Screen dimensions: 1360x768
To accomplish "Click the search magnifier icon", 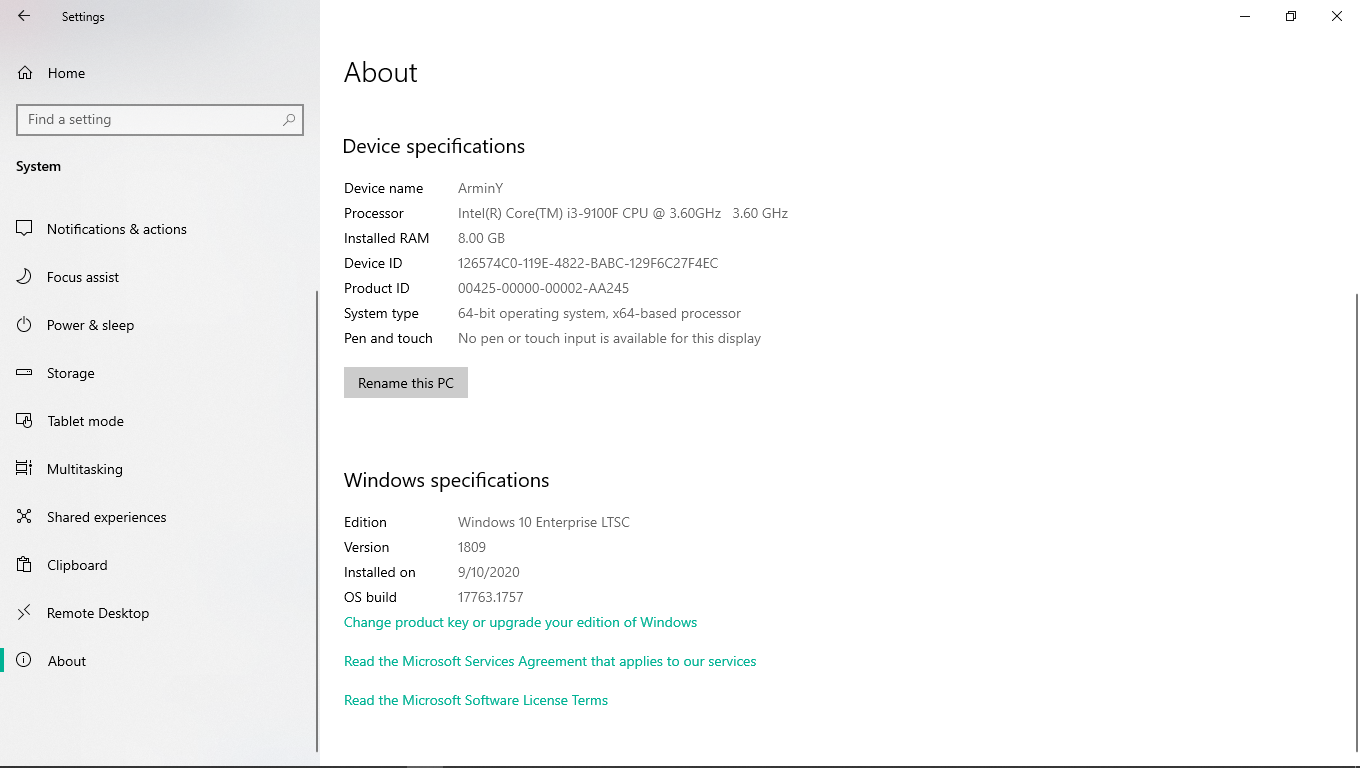I will tap(289, 120).
